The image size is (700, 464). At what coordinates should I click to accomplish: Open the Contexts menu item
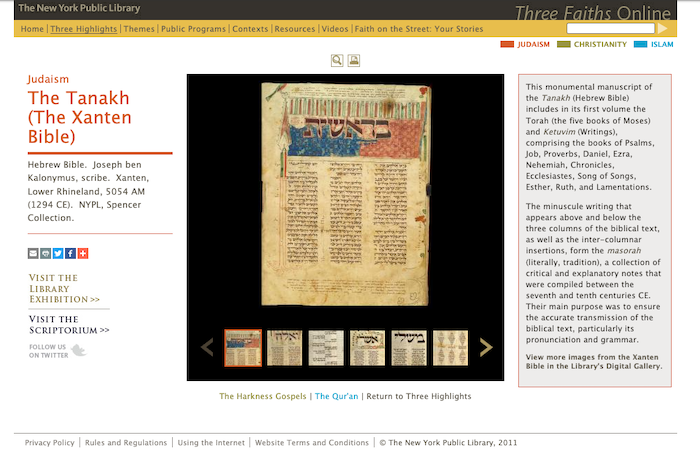click(250, 29)
